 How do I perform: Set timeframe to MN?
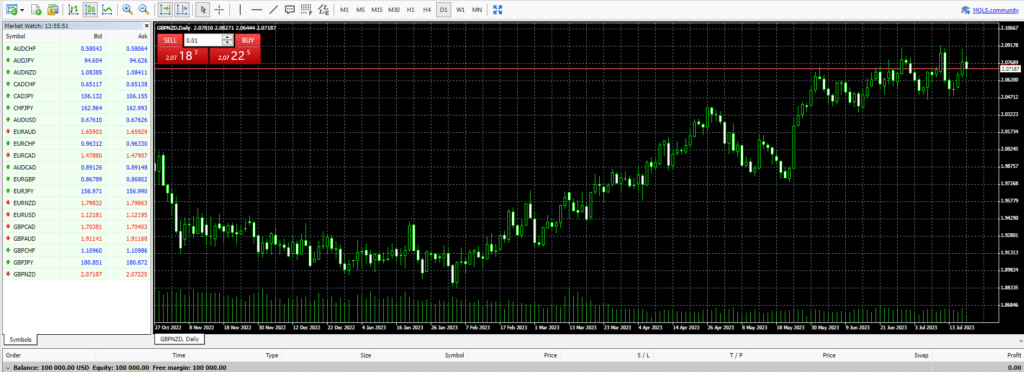click(x=477, y=10)
